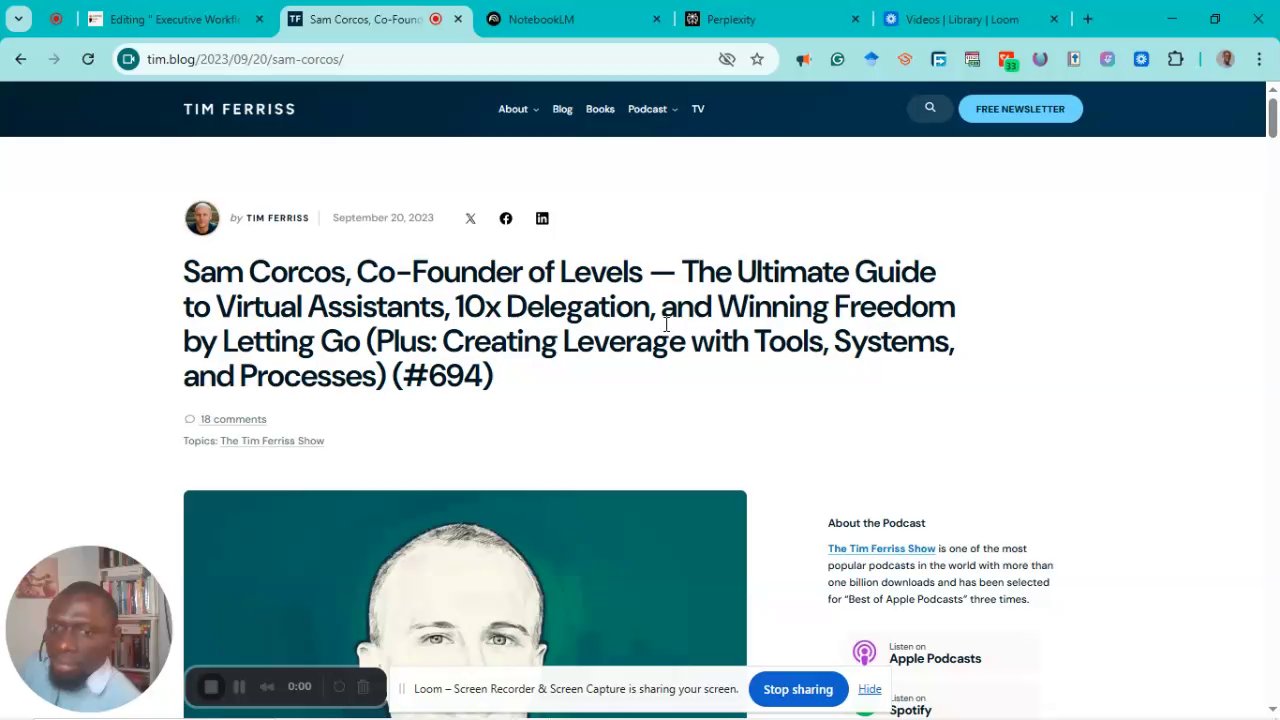Delete the Loom recording with trash icon
The height and width of the screenshot is (720, 1280).
pyautogui.click(x=363, y=687)
